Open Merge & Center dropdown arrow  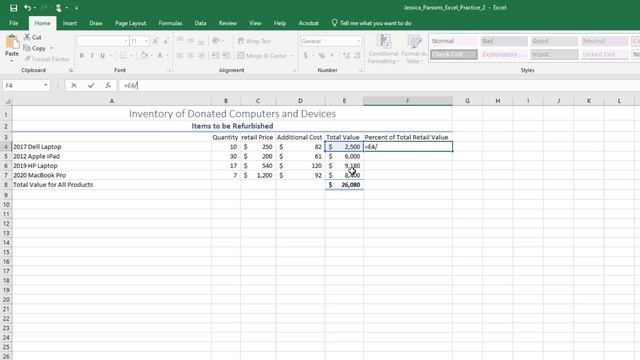pyautogui.click(x=292, y=56)
